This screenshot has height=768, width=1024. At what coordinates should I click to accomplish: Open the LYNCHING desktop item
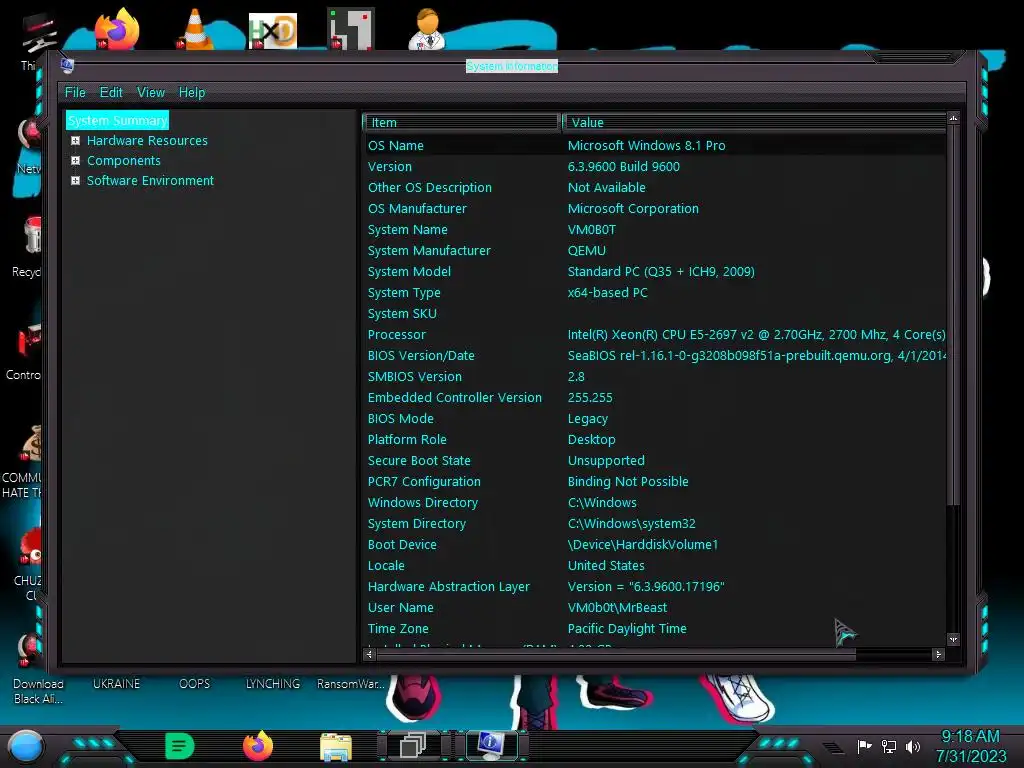click(272, 684)
